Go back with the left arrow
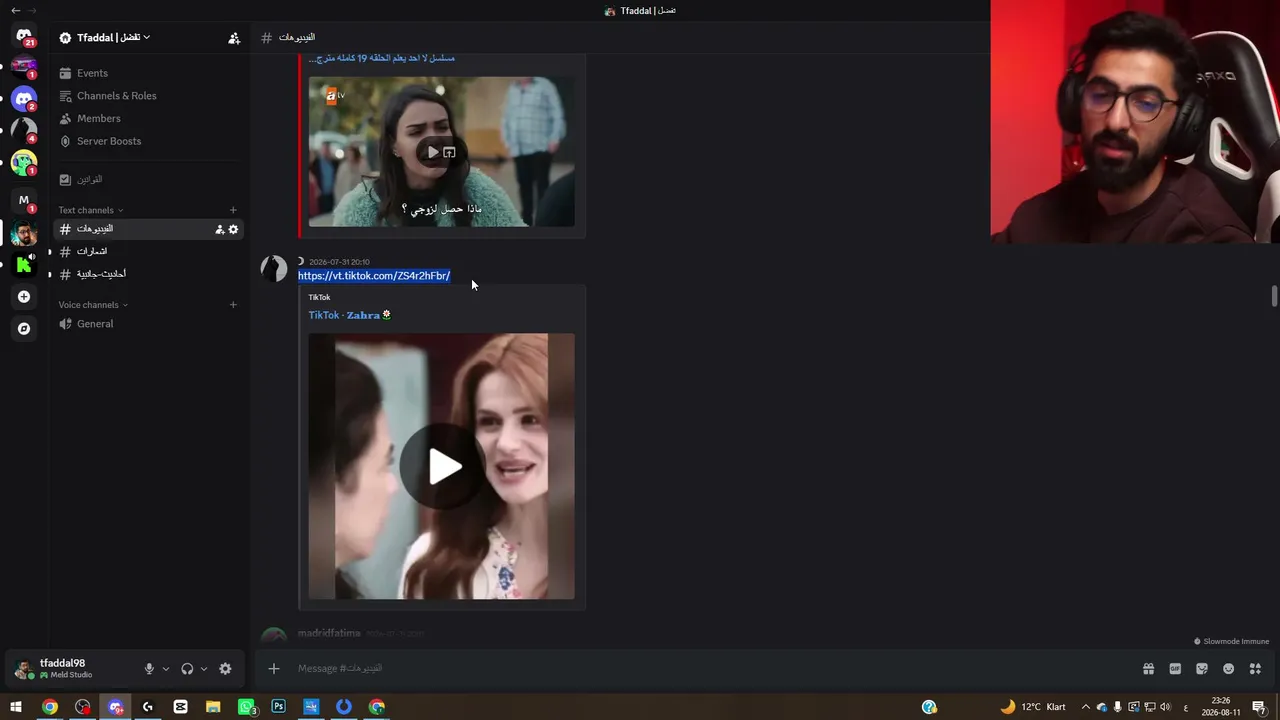 click(x=15, y=11)
